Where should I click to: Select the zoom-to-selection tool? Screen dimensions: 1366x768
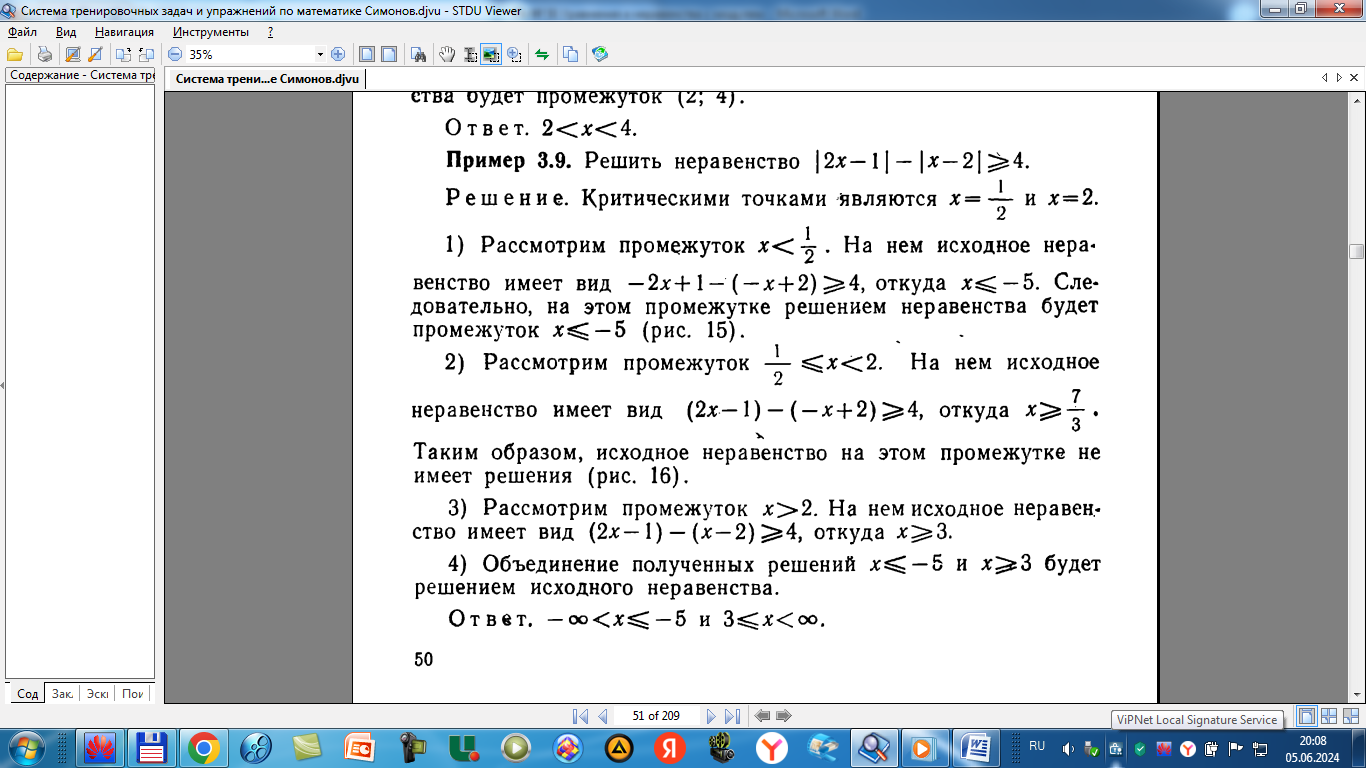pos(514,54)
